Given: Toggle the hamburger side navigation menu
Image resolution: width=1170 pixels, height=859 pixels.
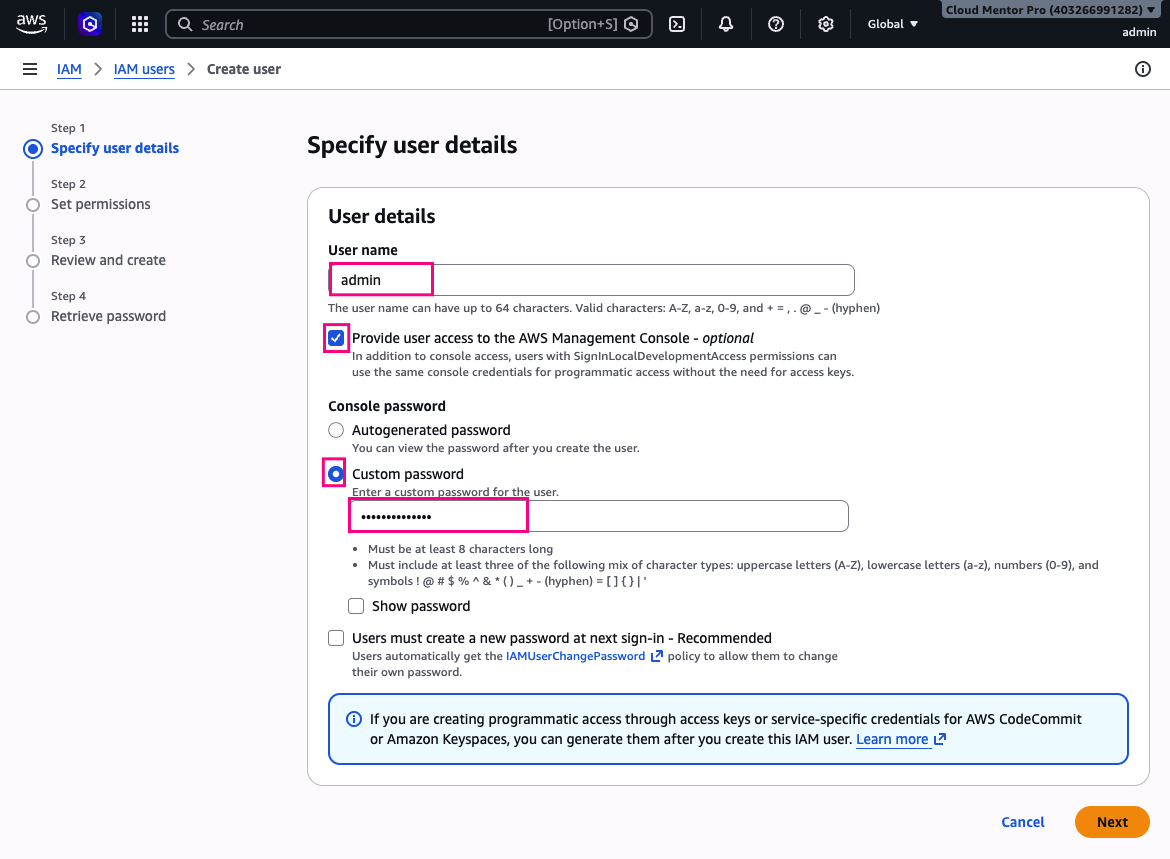Looking at the screenshot, I should point(30,69).
